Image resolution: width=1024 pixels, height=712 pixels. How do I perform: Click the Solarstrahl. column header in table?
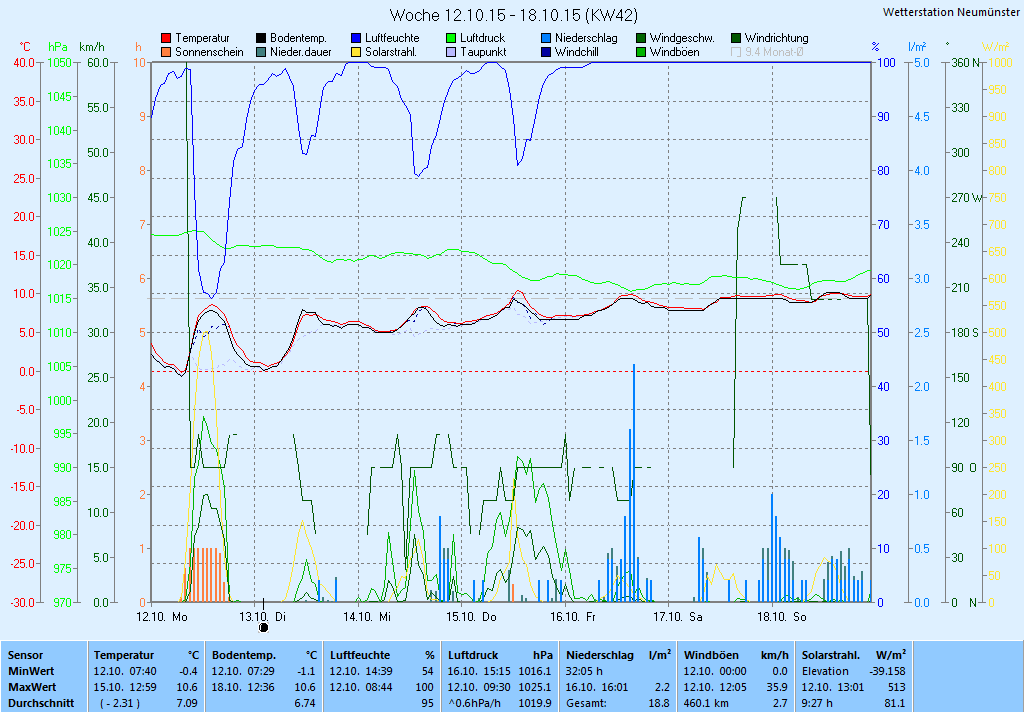[x=831, y=655]
